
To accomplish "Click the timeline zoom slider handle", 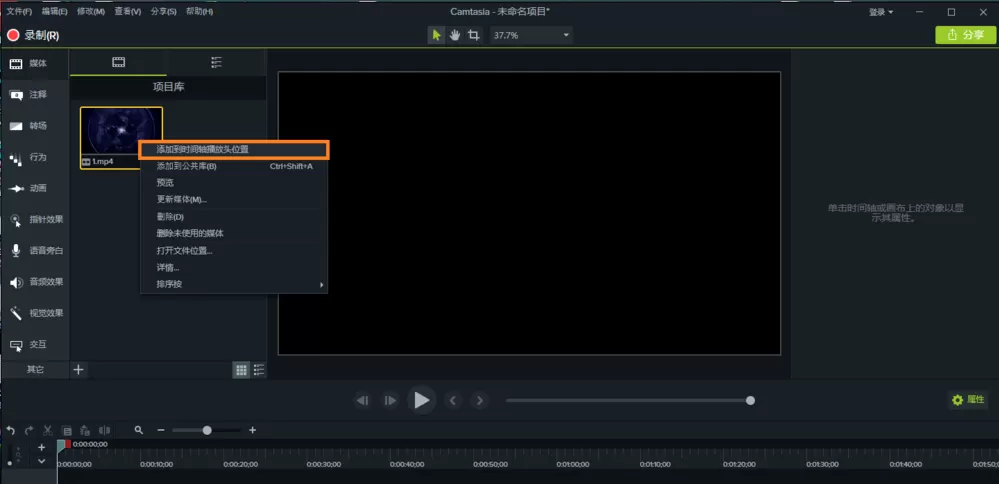I will pyautogui.click(x=207, y=431).
